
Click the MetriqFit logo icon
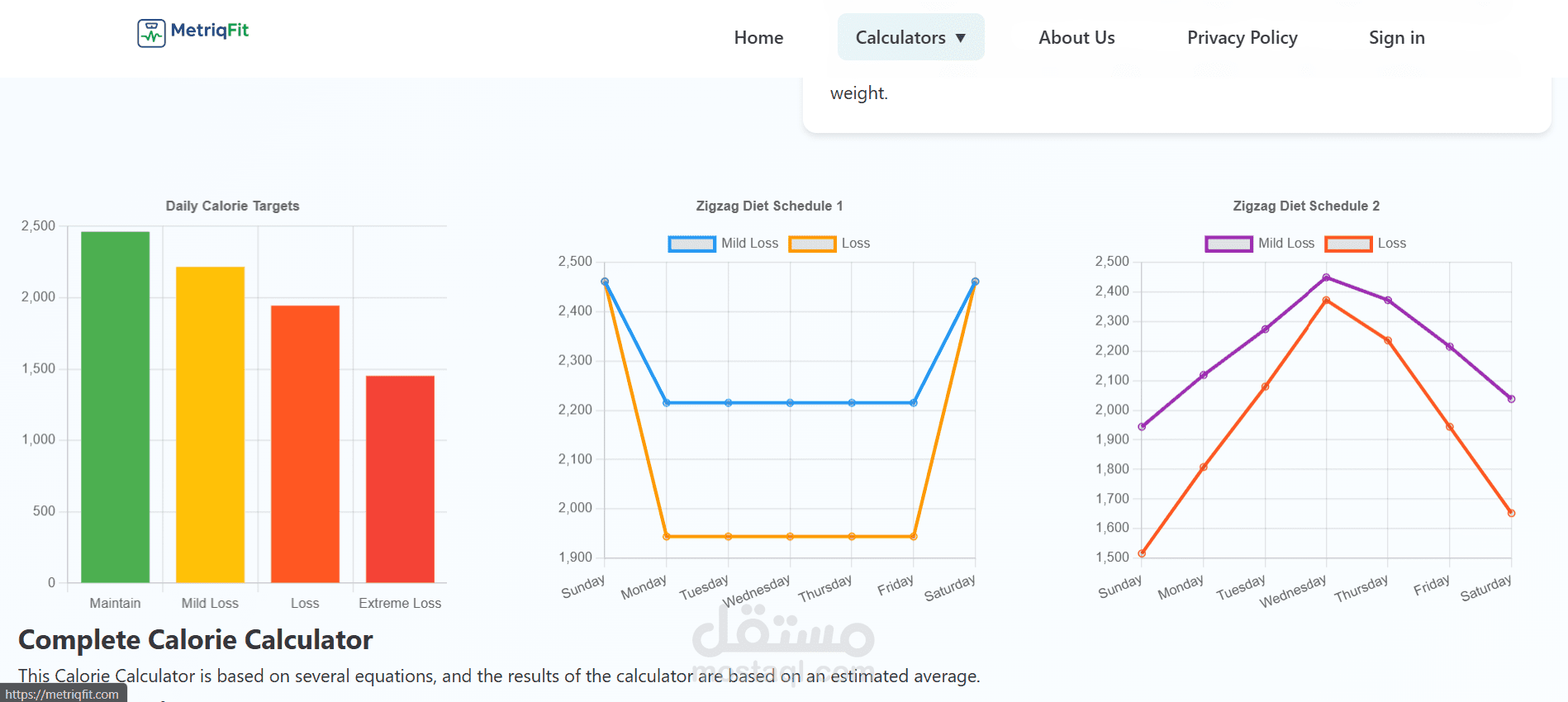tap(151, 33)
